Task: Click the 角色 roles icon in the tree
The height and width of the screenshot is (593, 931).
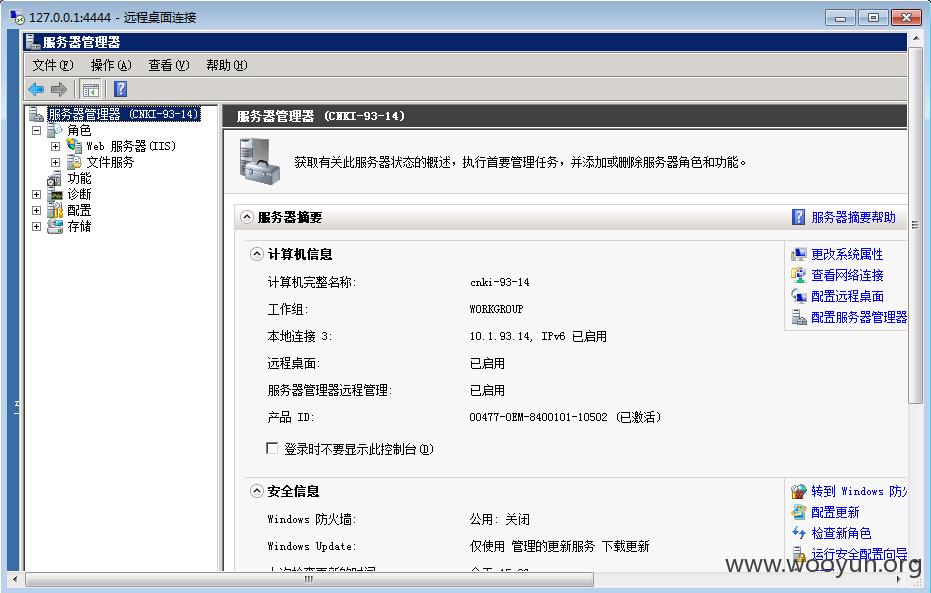Action: coord(55,130)
